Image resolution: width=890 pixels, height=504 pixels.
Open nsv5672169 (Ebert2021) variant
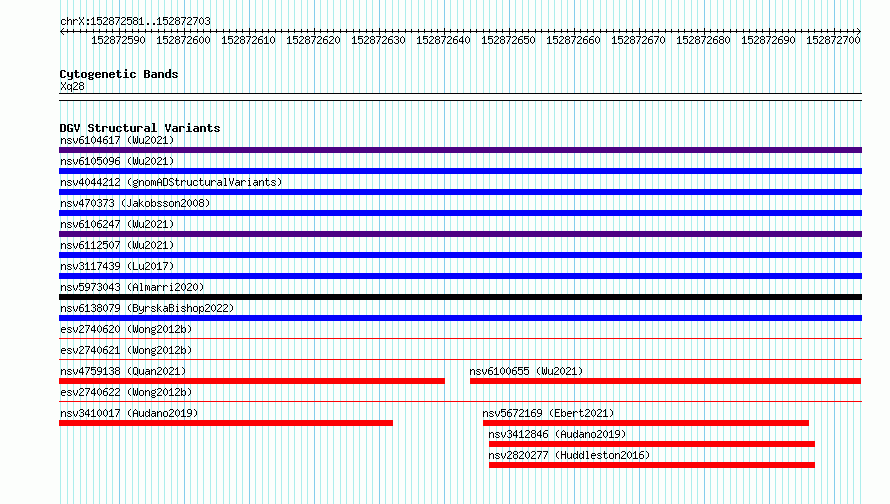tap(548, 413)
